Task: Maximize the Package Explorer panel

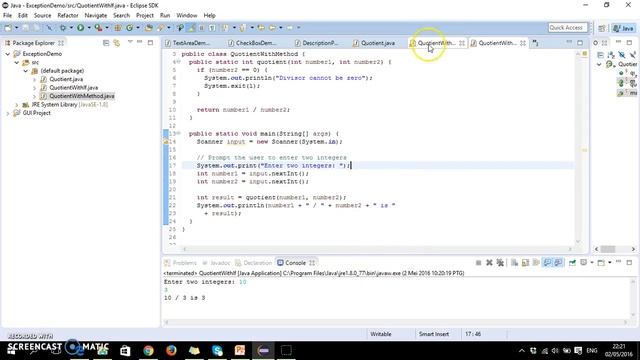Action: coord(150,42)
